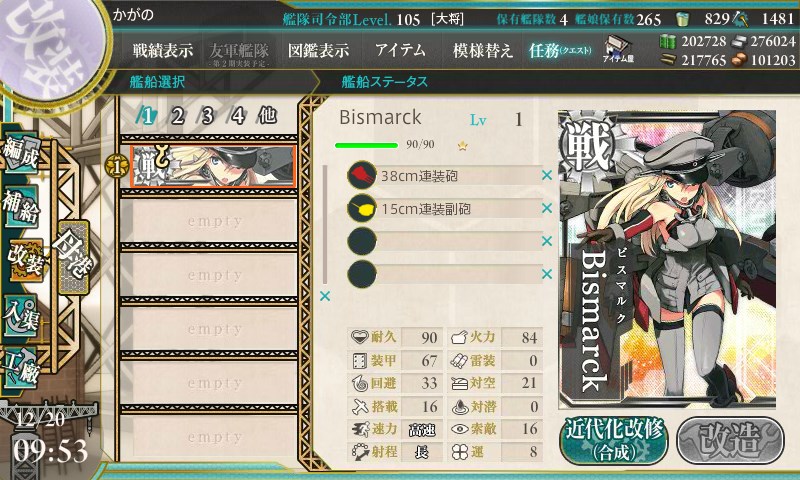The height and width of the screenshot is (480, 800).
Task: Remove the 38cm連装砲 with its X
Action: tap(547, 175)
